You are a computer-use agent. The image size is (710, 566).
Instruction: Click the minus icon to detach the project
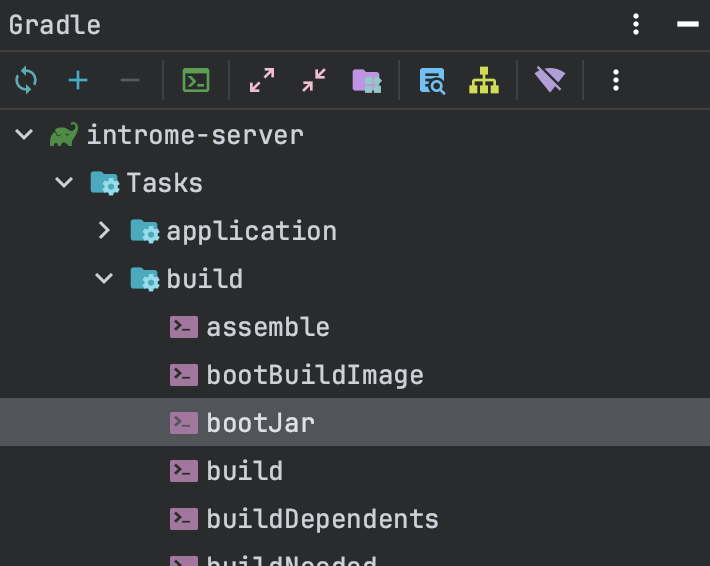[x=130, y=81]
